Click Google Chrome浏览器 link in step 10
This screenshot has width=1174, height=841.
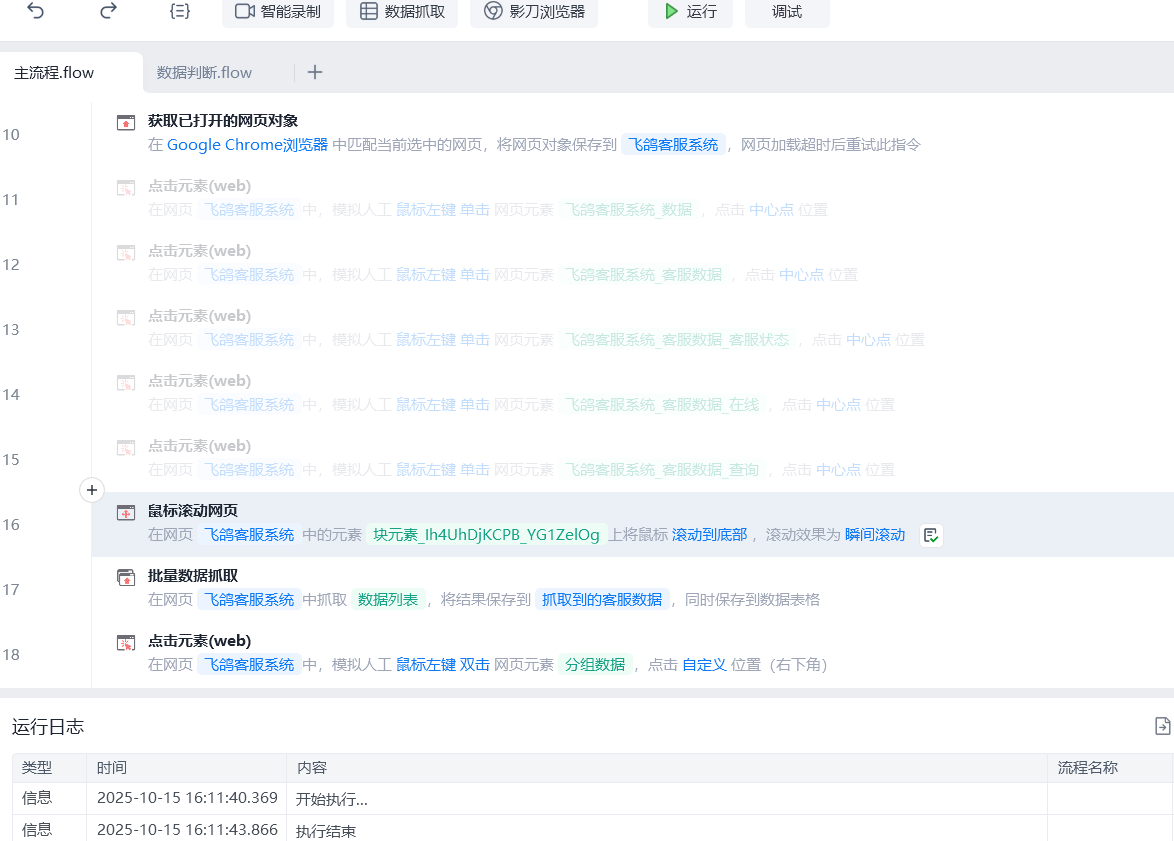[247, 145]
